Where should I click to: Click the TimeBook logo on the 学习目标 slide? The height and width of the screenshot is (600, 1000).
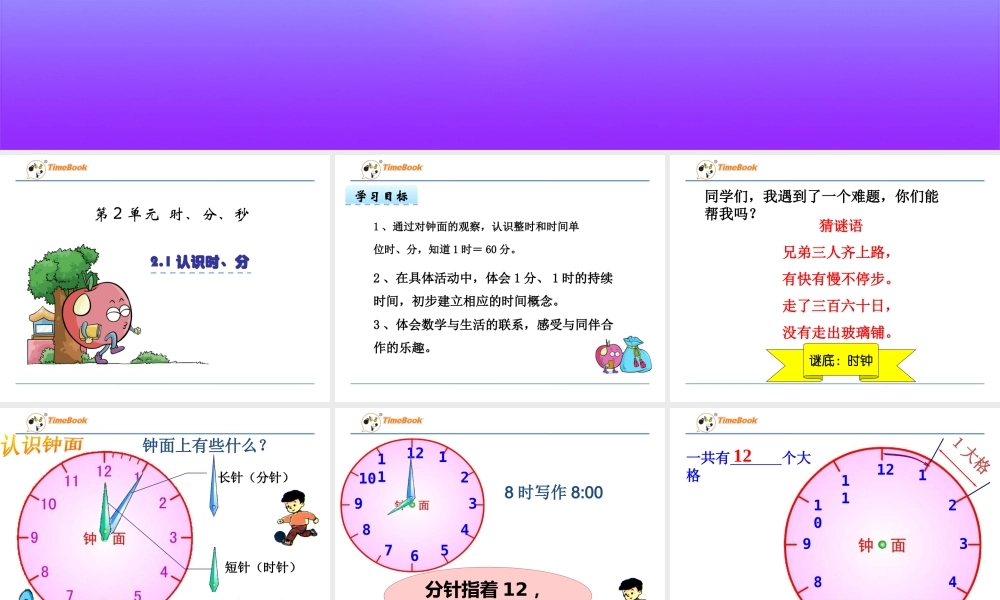392,169
